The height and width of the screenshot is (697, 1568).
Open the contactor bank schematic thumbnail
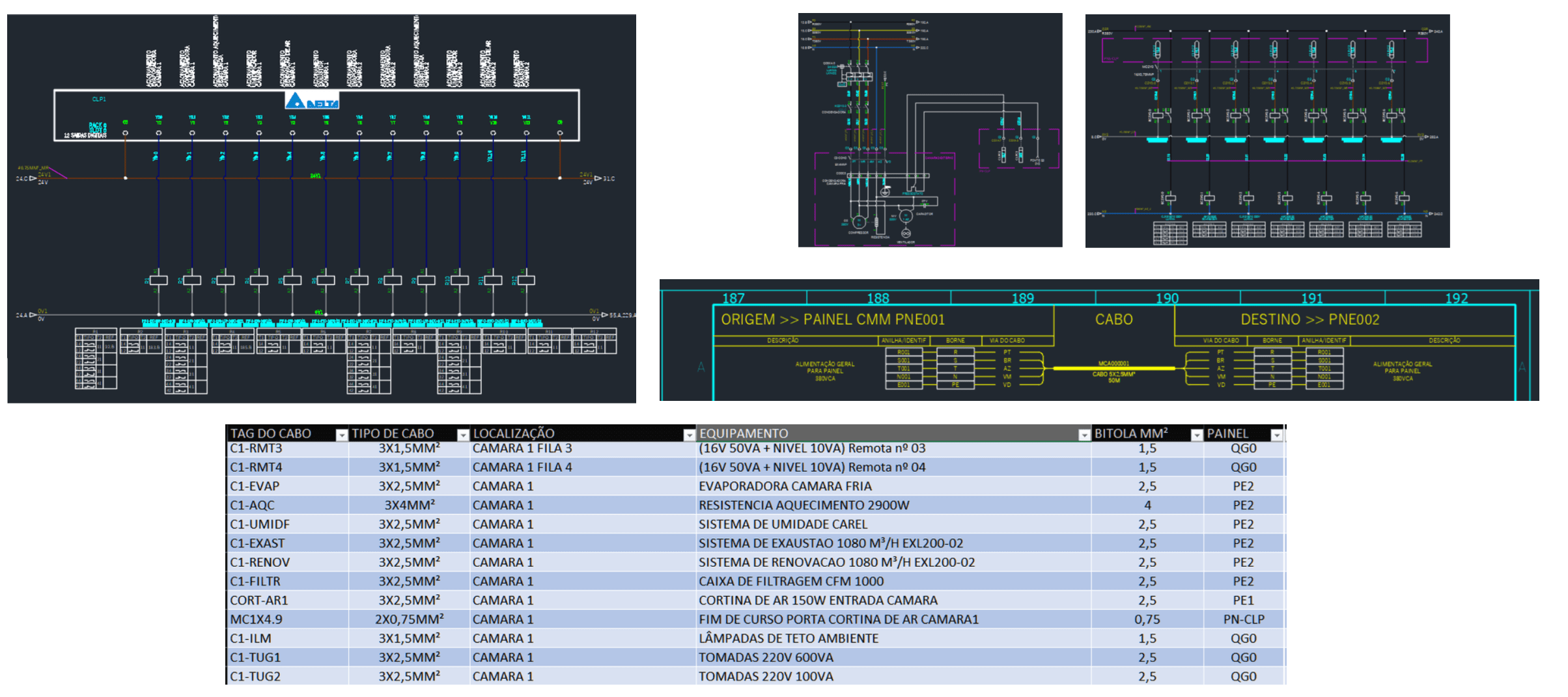pos(1267,130)
